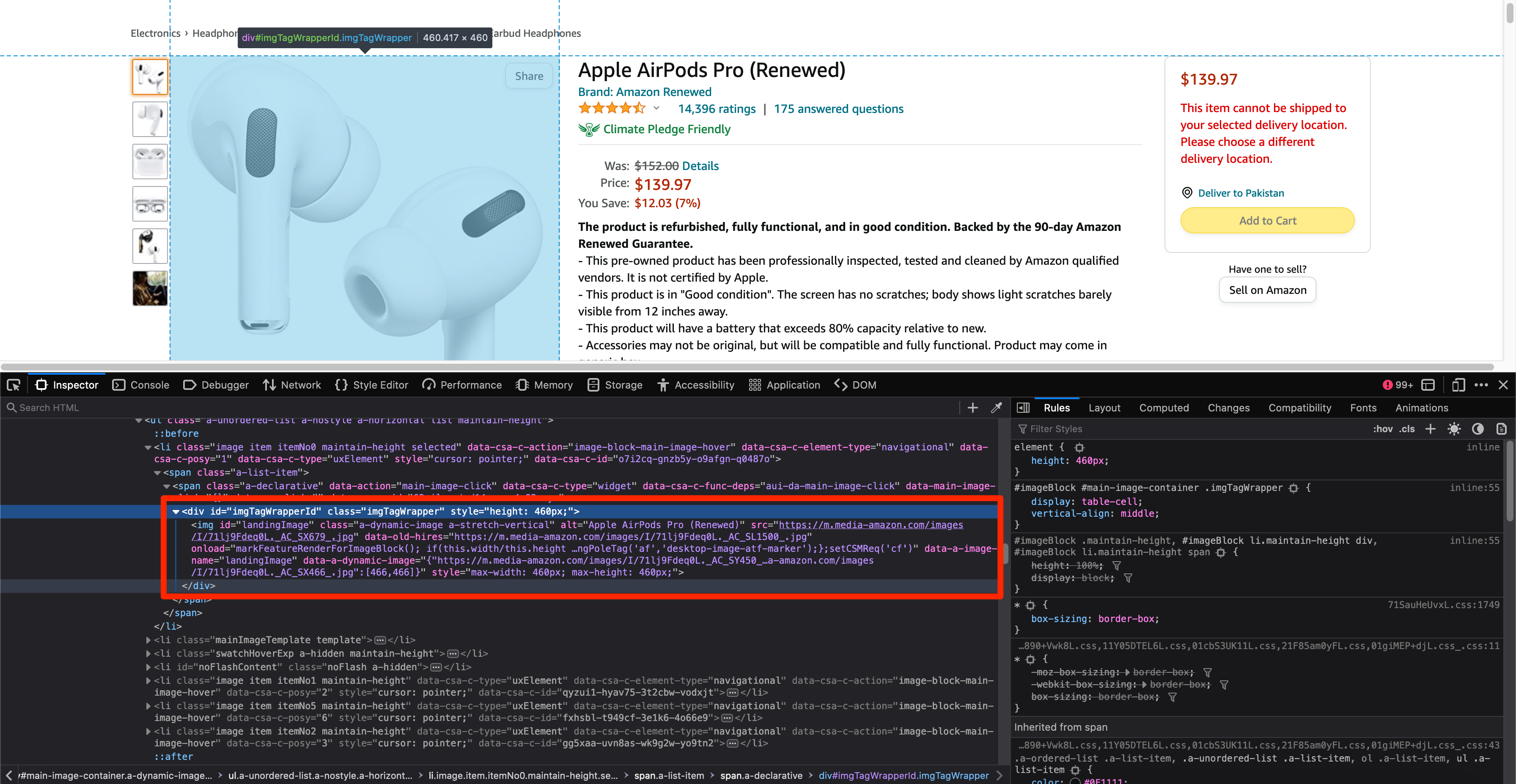Expand the itemNo1 li node
Image resolution: width=1516 pixels, height=784 pixels.
pyautogui.click(x=148, y=680)
